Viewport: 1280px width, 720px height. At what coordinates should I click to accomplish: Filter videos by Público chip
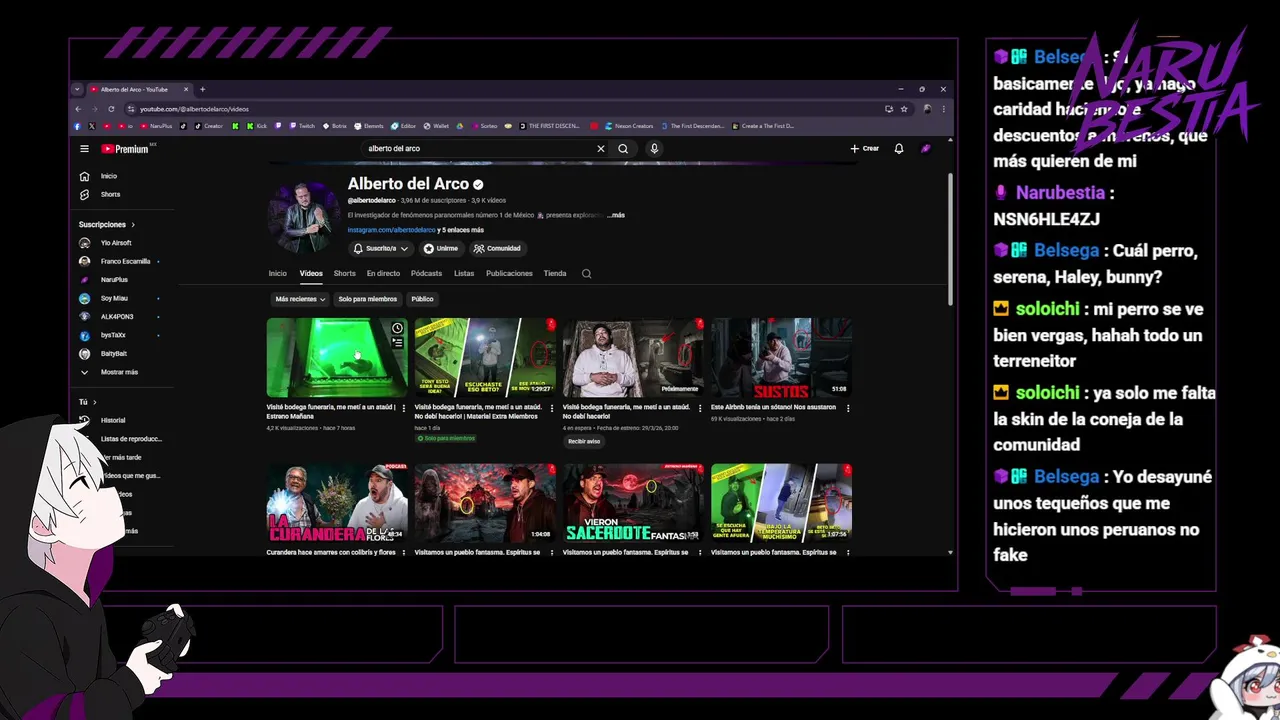(422, 299)
